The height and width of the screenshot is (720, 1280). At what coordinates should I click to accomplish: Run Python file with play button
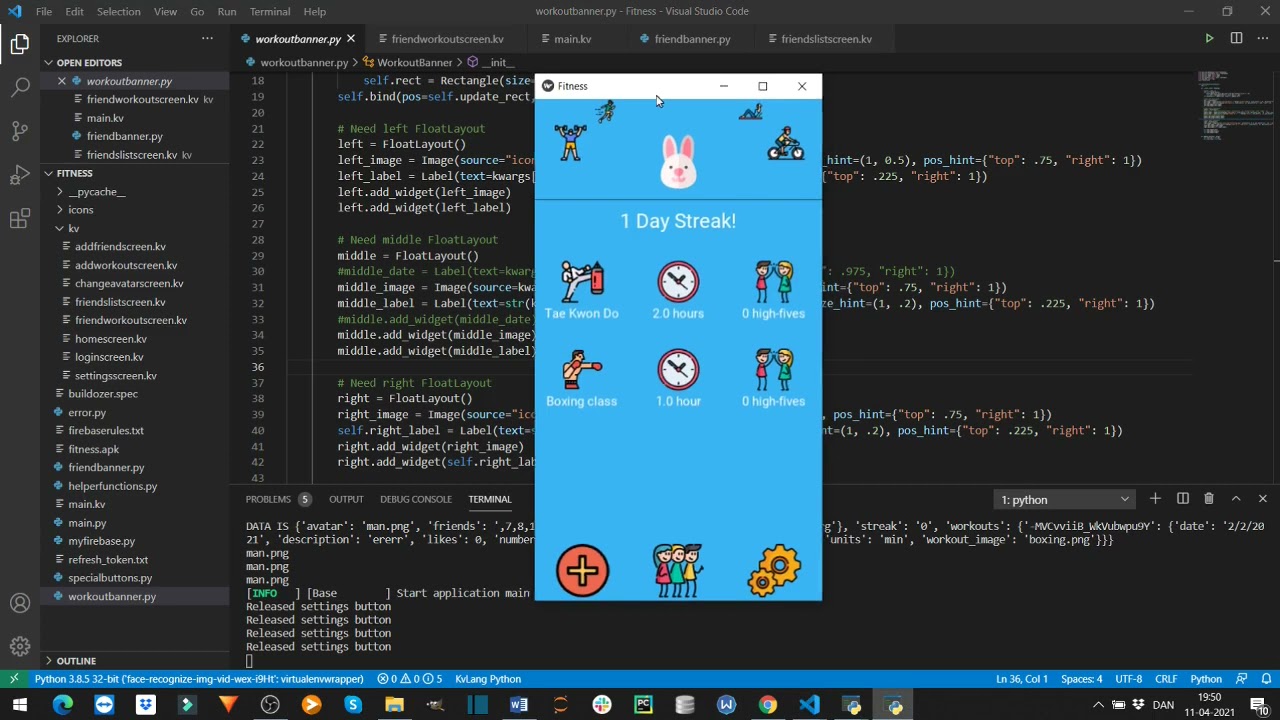pos(1209,39)
